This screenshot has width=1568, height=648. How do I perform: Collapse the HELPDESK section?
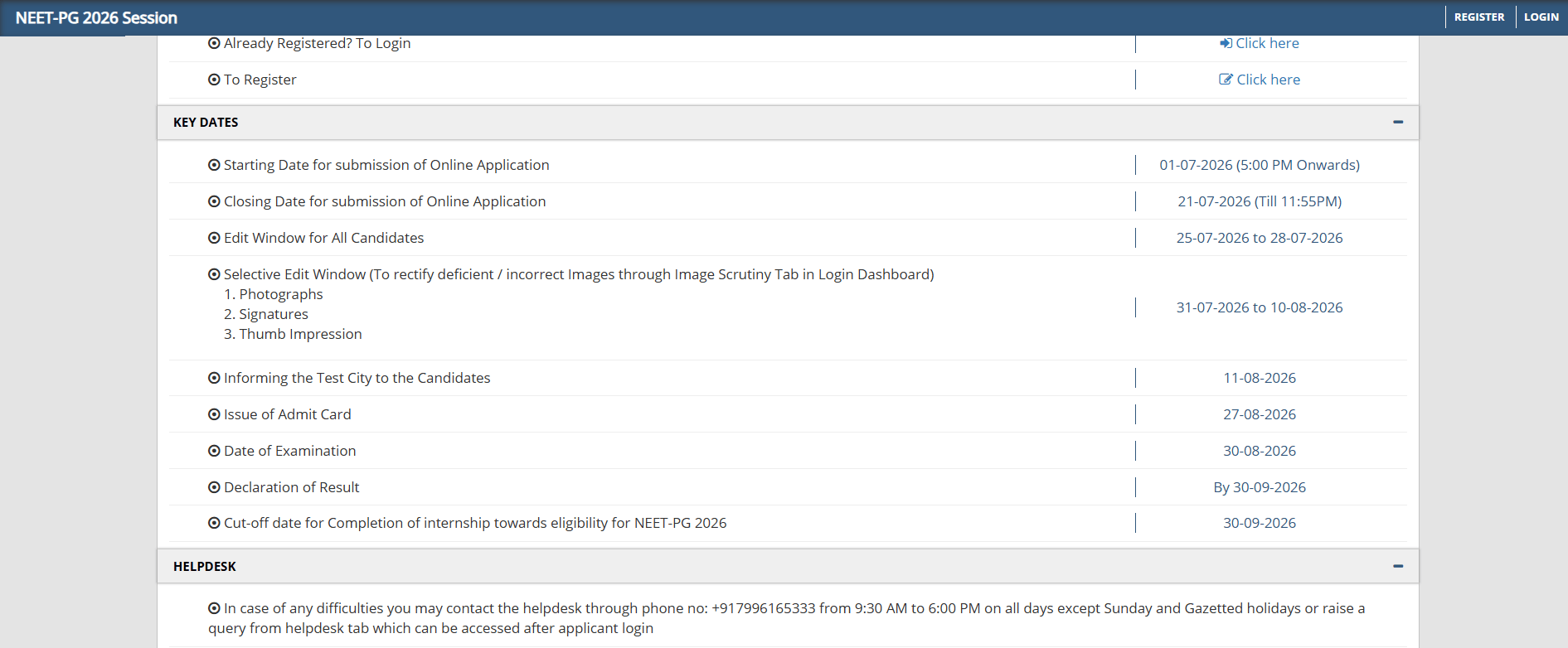pos(1398,566)
